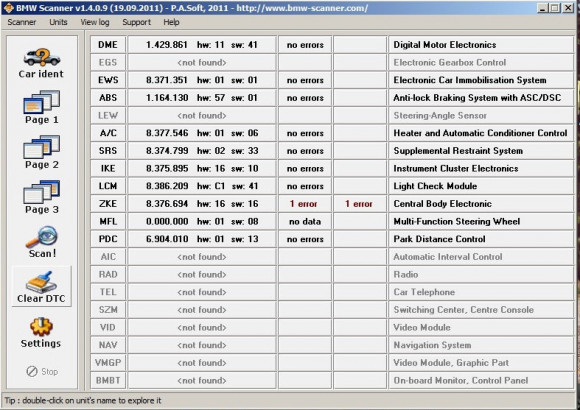The height and width of the screenshot is (410, 580).
Task: Click ZKE part number 8.376.694
Action: [x=166, y=204]
